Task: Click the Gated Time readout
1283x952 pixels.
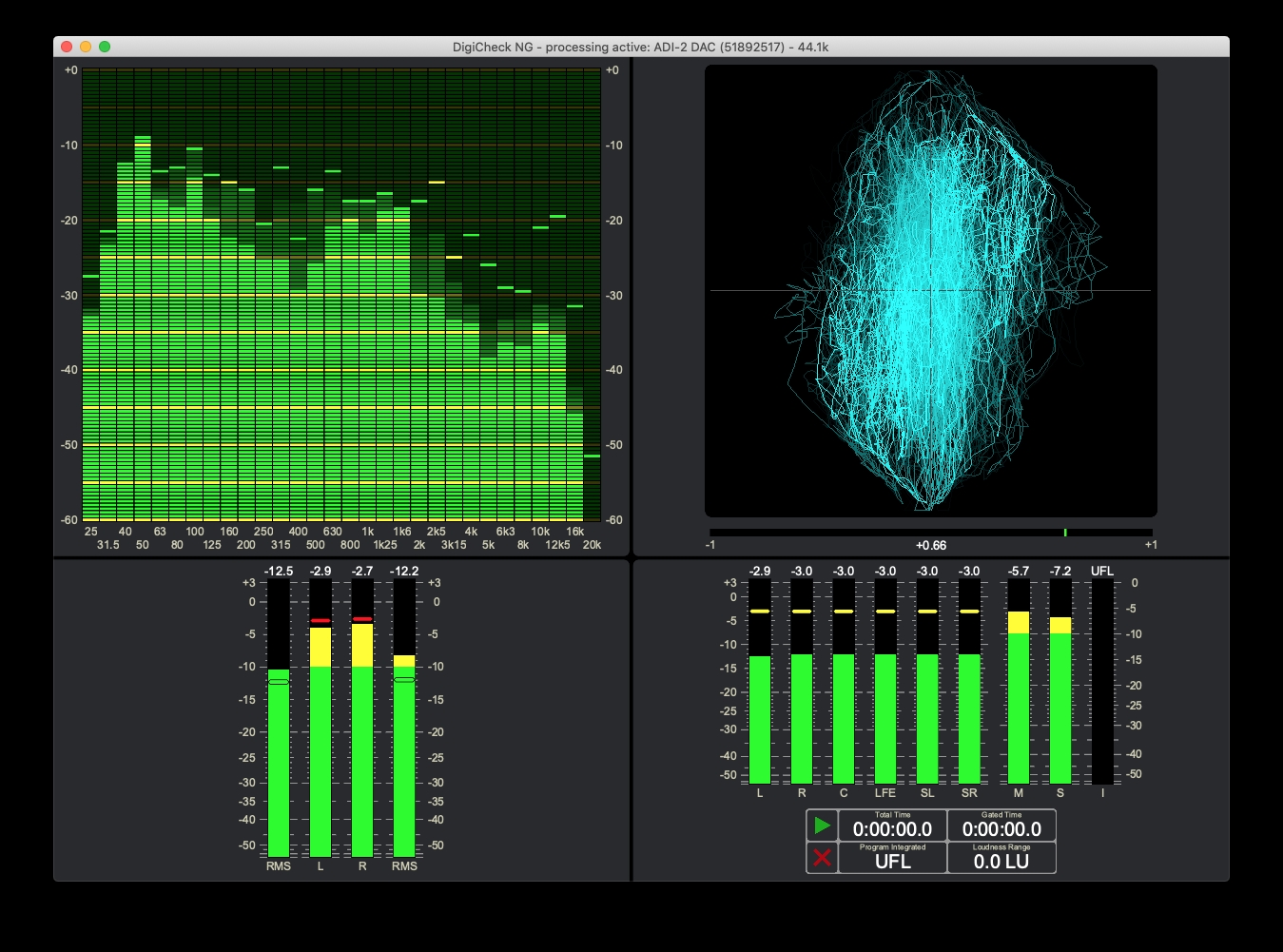Action: [1001, 826]
